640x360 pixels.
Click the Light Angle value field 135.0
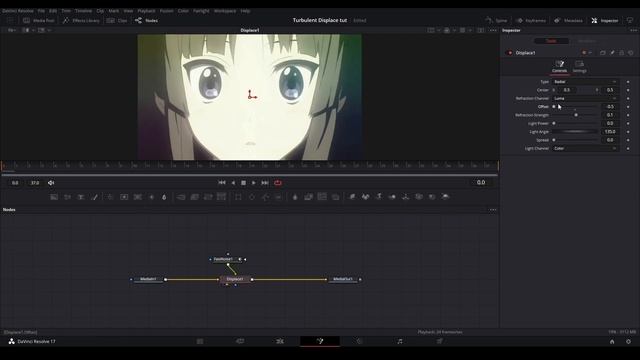tap(610, 132)
